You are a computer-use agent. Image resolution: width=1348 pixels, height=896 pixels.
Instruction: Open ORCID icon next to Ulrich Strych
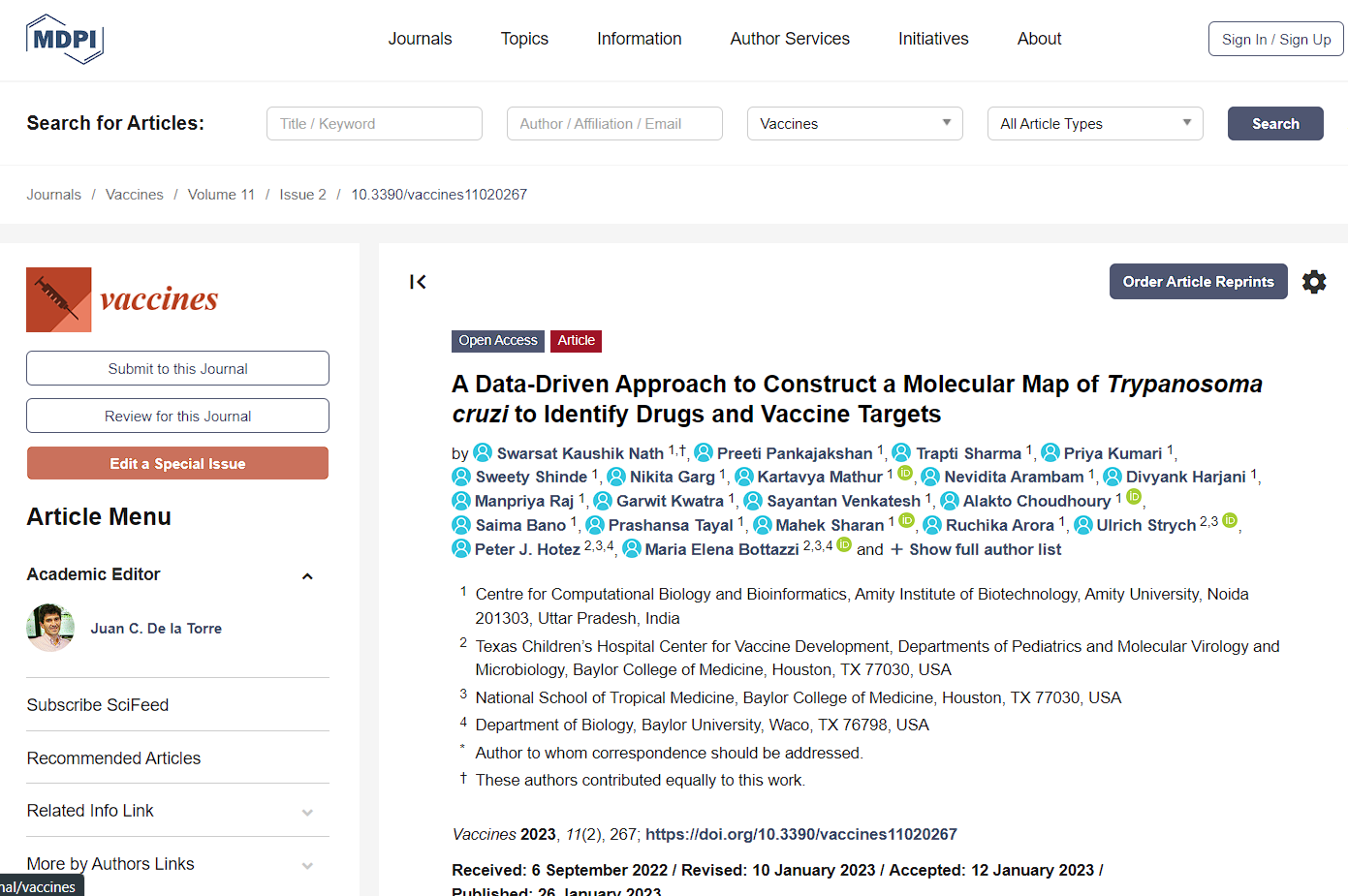coord(1230,521)
